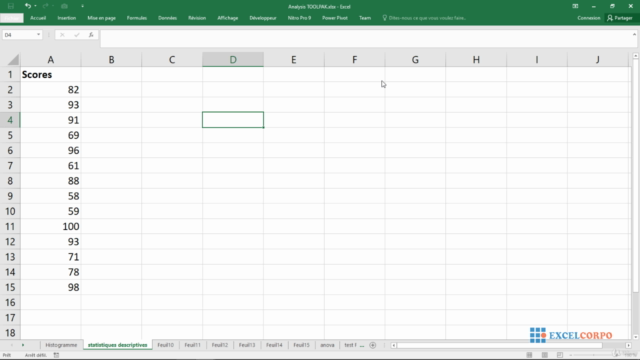The image size is (640, 360).
Task: Click the 'Dites-nous ce que vous voulez faire' search box
Action: pyautogui.click(x=424, y=18)
